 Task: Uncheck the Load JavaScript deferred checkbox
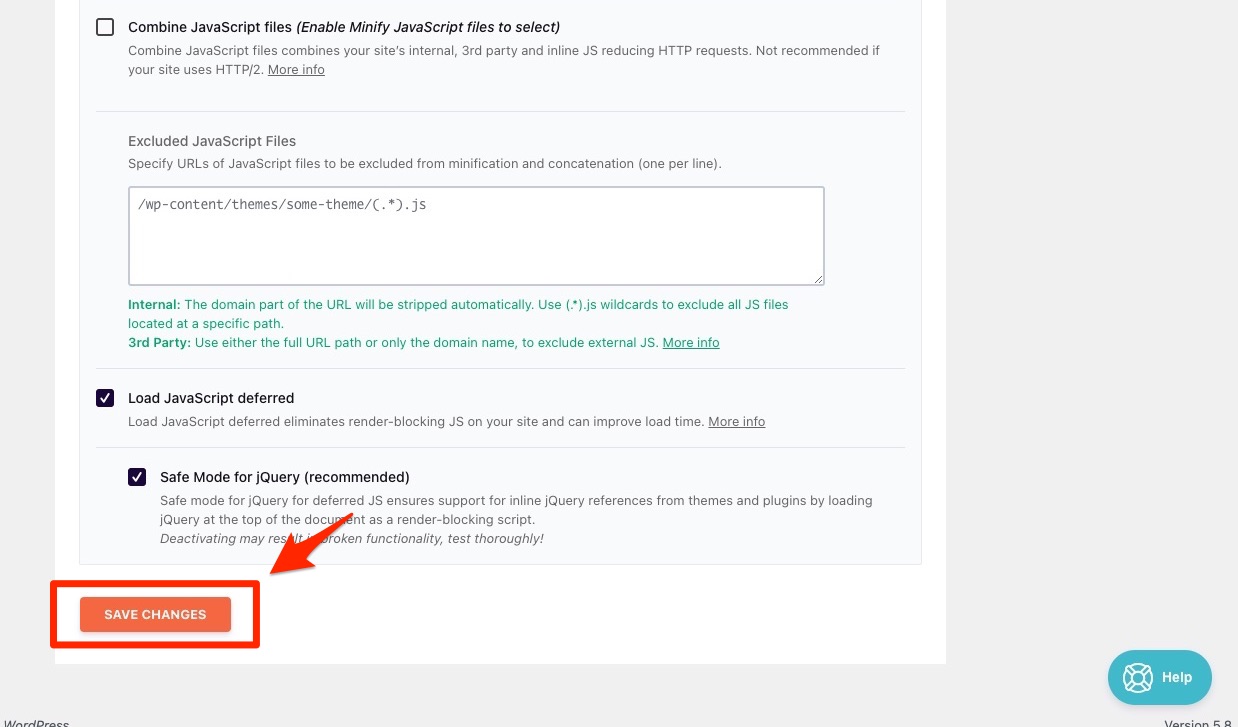(x=105, y=398)
